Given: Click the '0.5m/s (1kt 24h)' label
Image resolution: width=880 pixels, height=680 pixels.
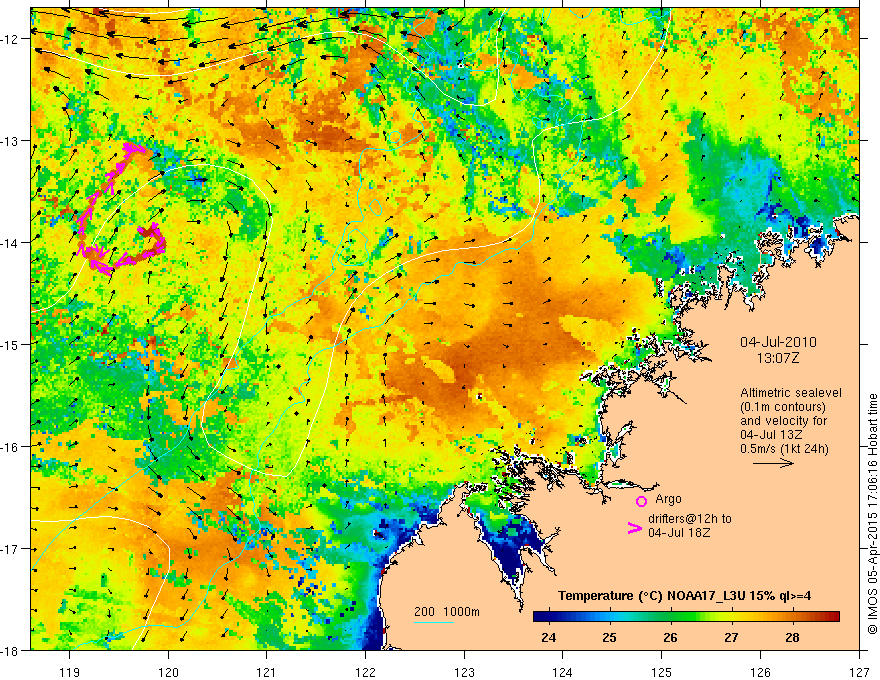Looking at the screenshot, I should point(784,449).
